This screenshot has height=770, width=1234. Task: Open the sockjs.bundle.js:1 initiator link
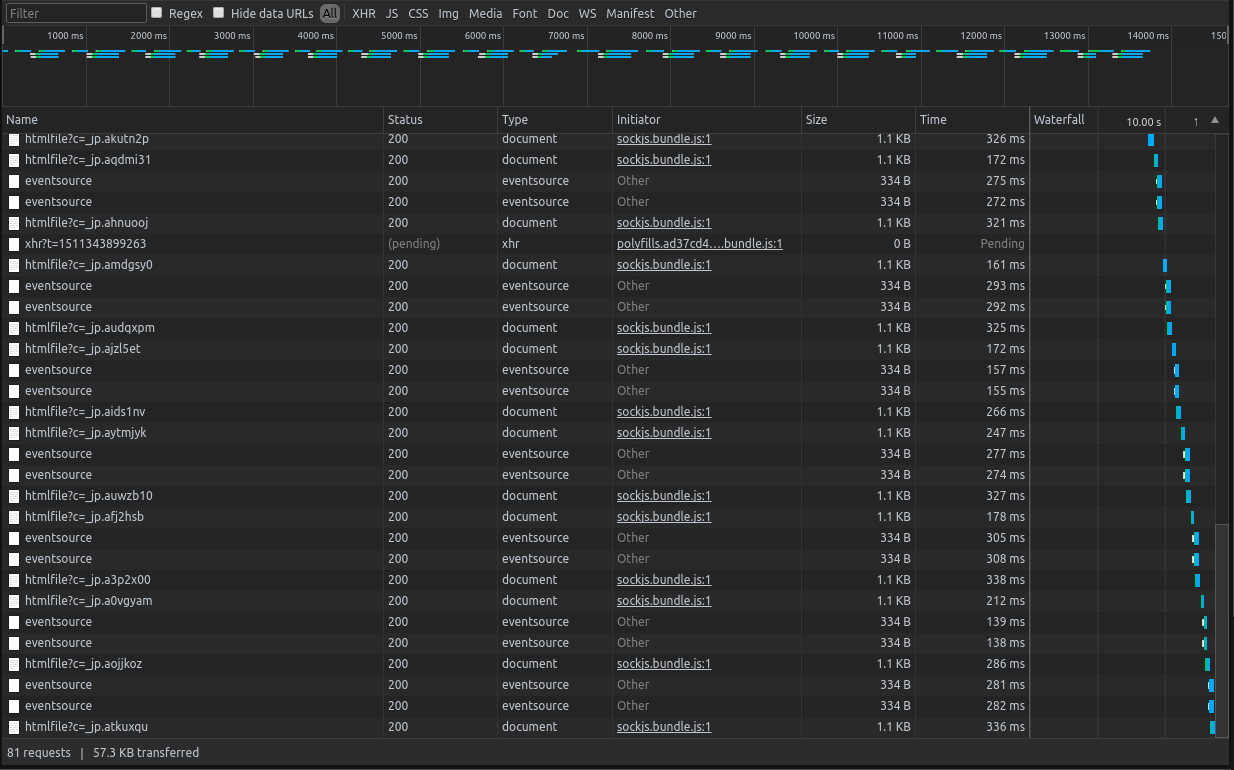tap(663, 138)
